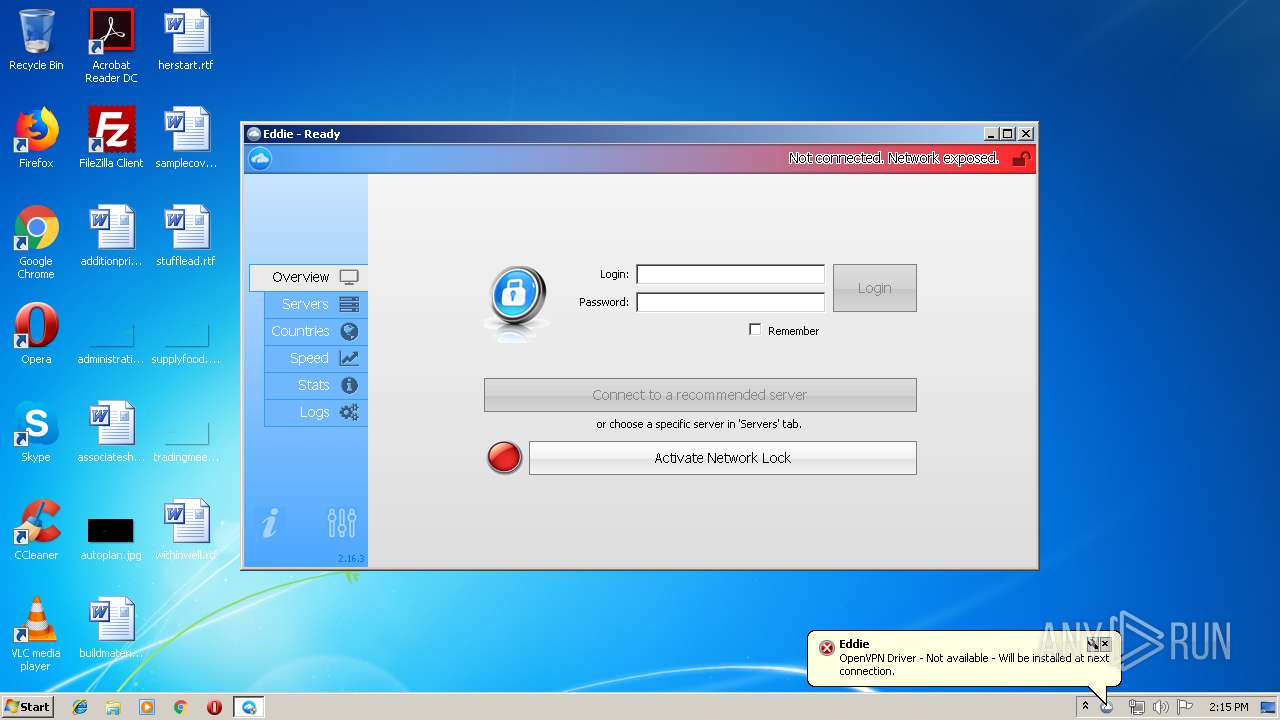Open Chrome from the taskbar
Viewport: 1280px width, 720px height.
pyautogui.click(x=180, y=707)
